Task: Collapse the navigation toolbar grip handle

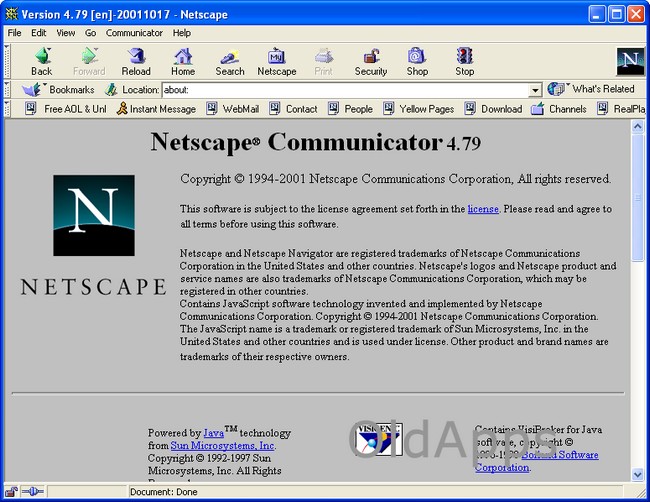Action: [7, 62]
